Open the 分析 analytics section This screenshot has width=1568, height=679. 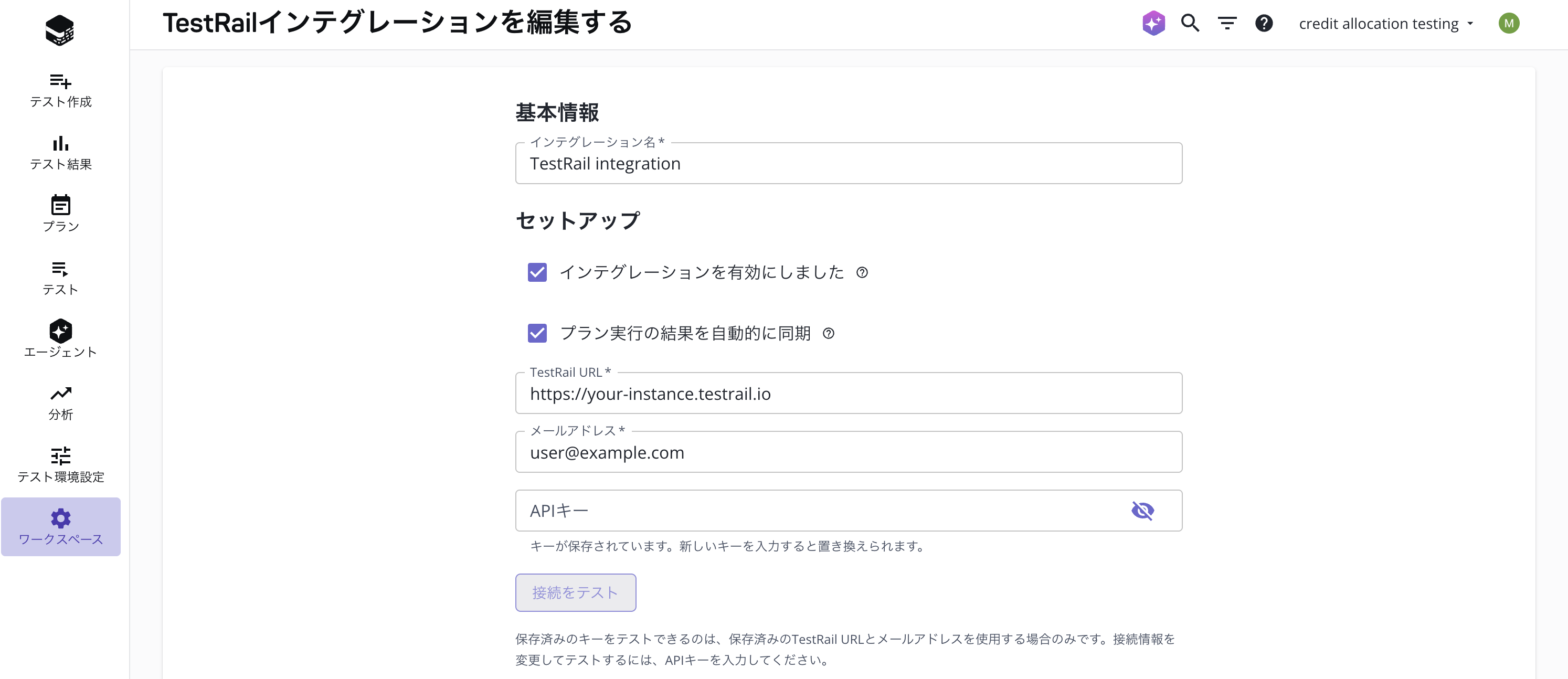[61, 404]
